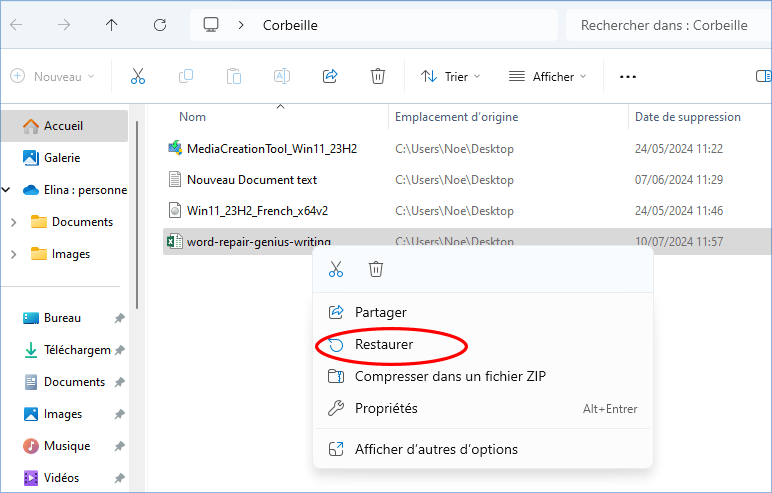Open the OneDrive Images folder

[61, 254]
